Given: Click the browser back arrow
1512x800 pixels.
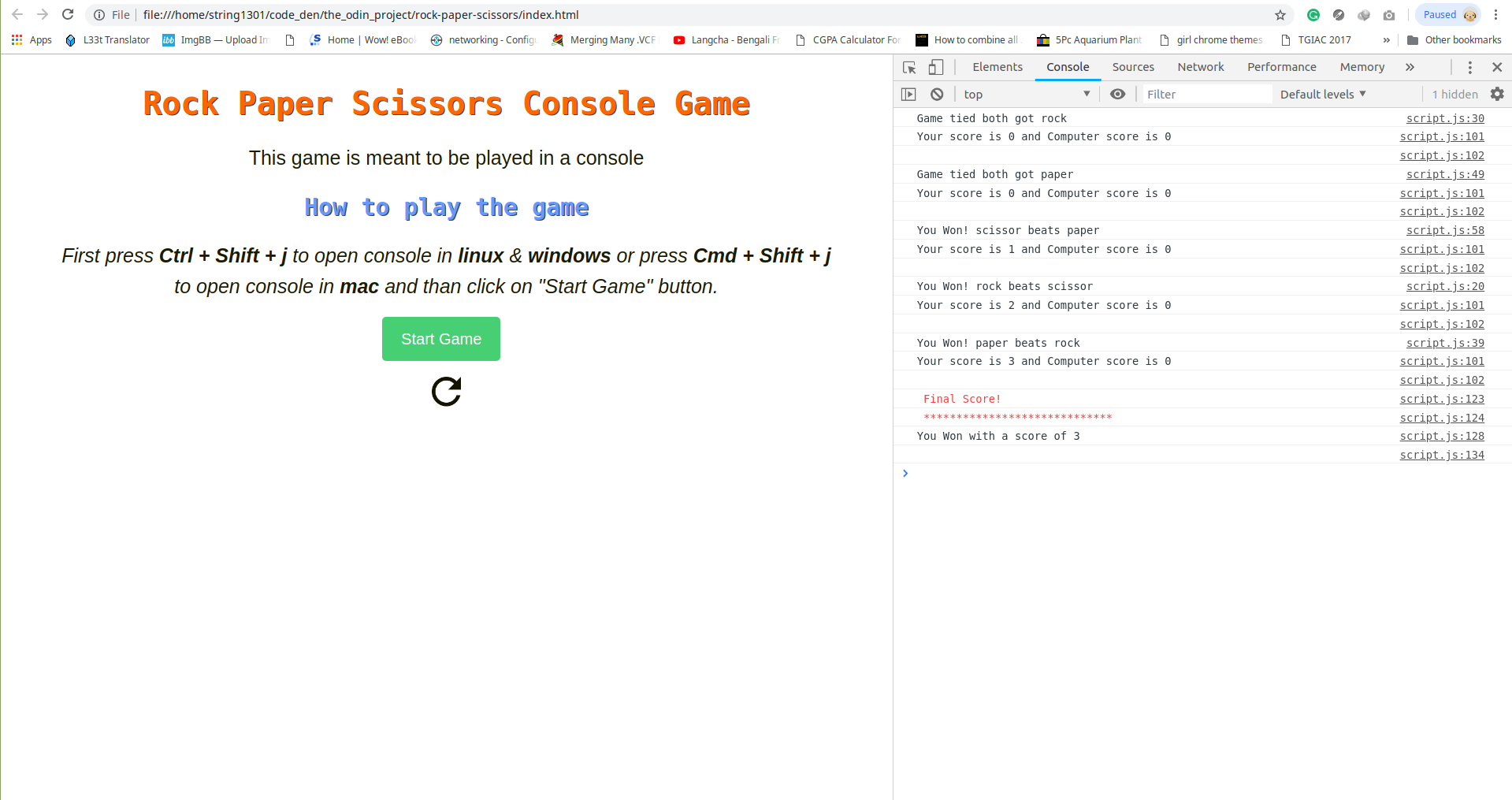Looking at the screenshot, I should click(17, 14).
